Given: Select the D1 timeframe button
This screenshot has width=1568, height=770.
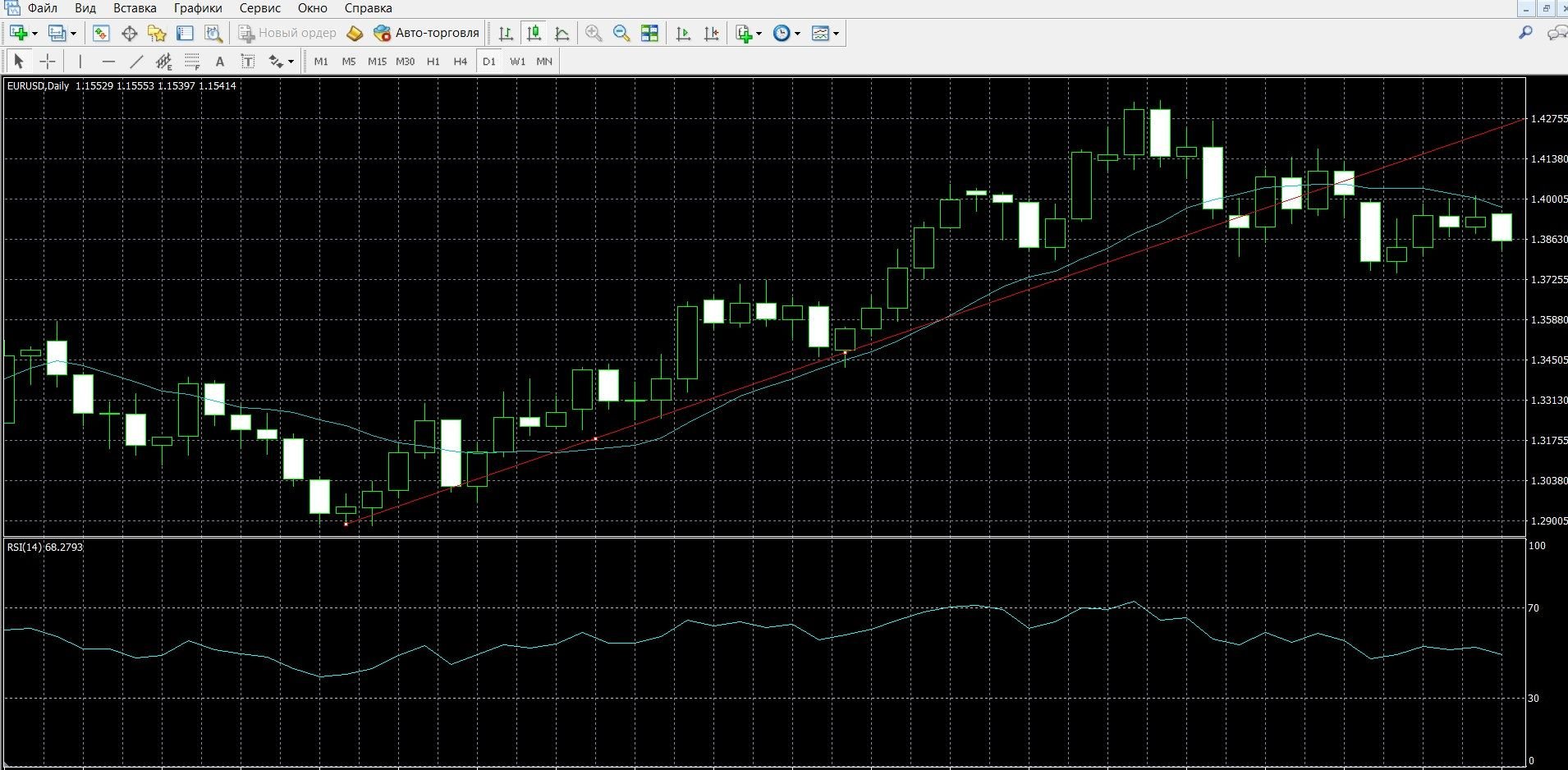Looking at the screenshot, I should 489,62.
